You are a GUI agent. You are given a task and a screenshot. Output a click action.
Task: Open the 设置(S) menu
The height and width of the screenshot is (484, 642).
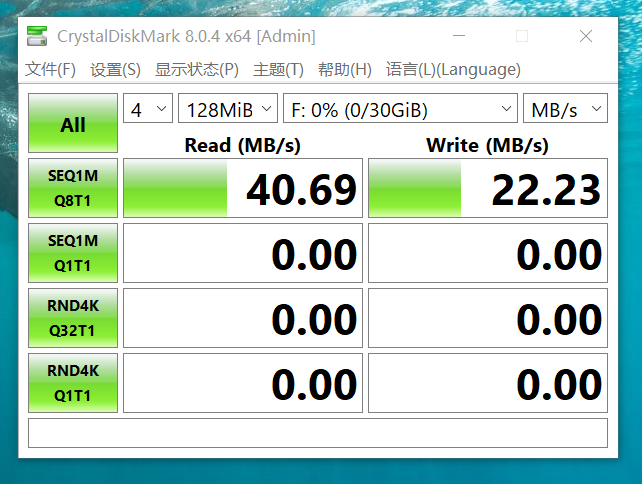[115, 69]
